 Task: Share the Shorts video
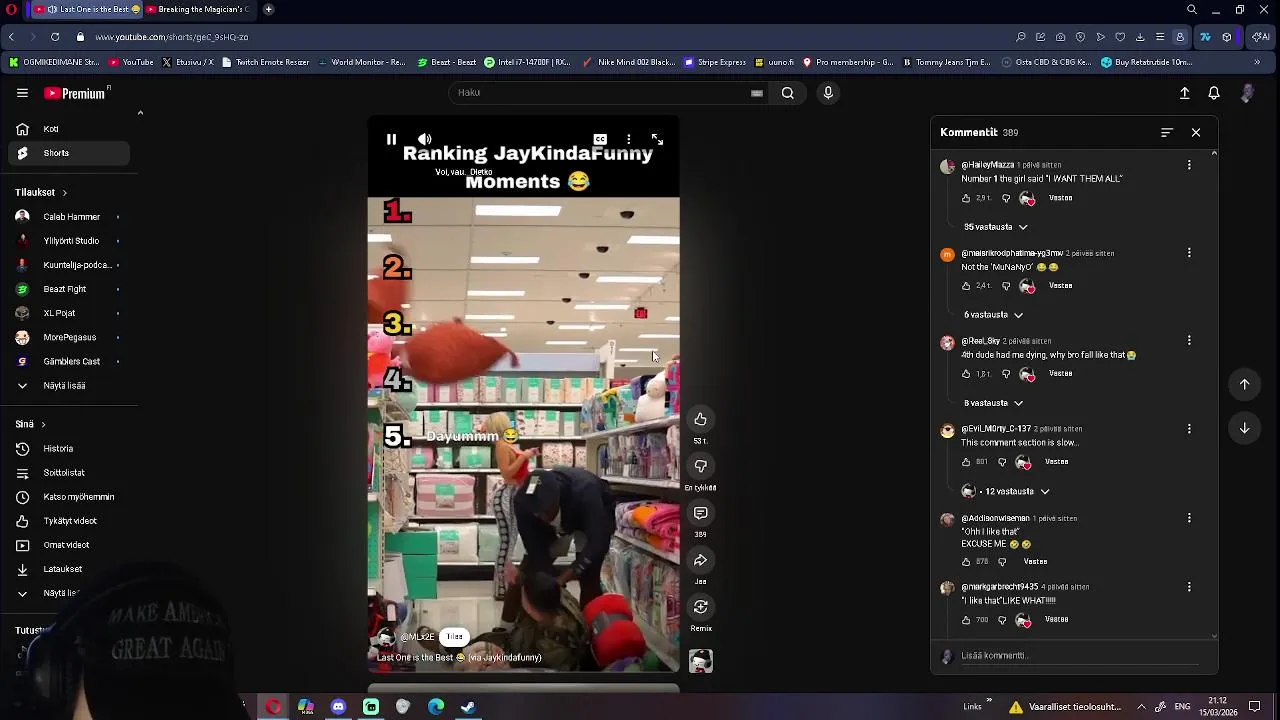tap(700, 560)
